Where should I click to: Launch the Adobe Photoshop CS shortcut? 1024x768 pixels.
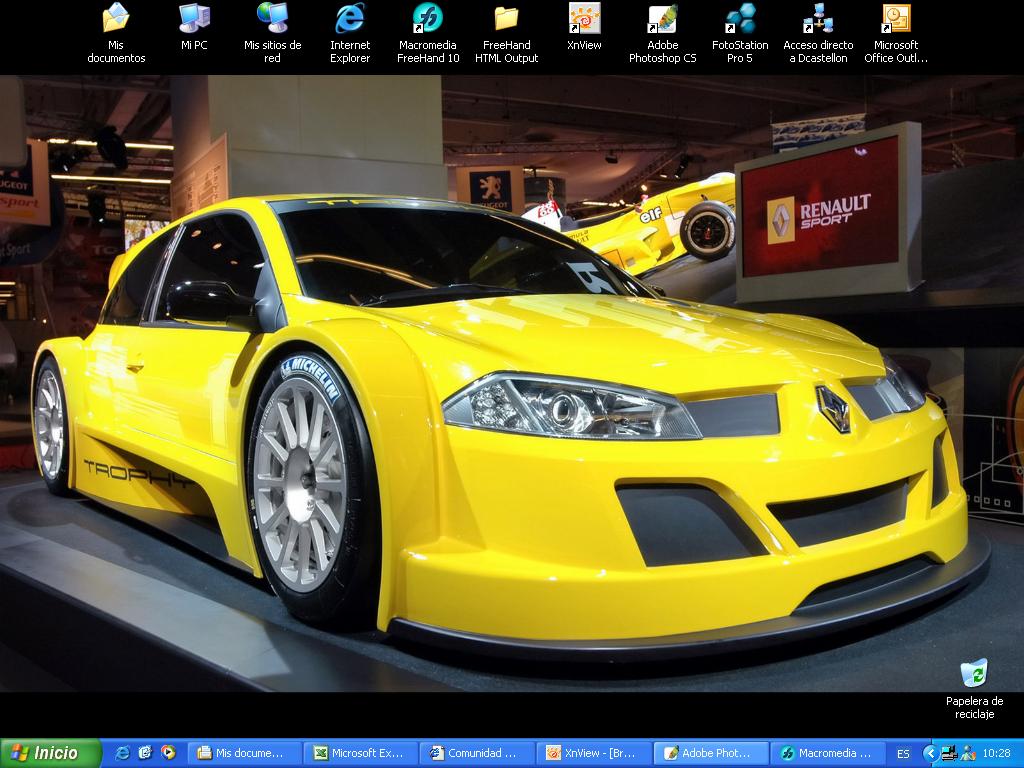click(x=662, y=20)
